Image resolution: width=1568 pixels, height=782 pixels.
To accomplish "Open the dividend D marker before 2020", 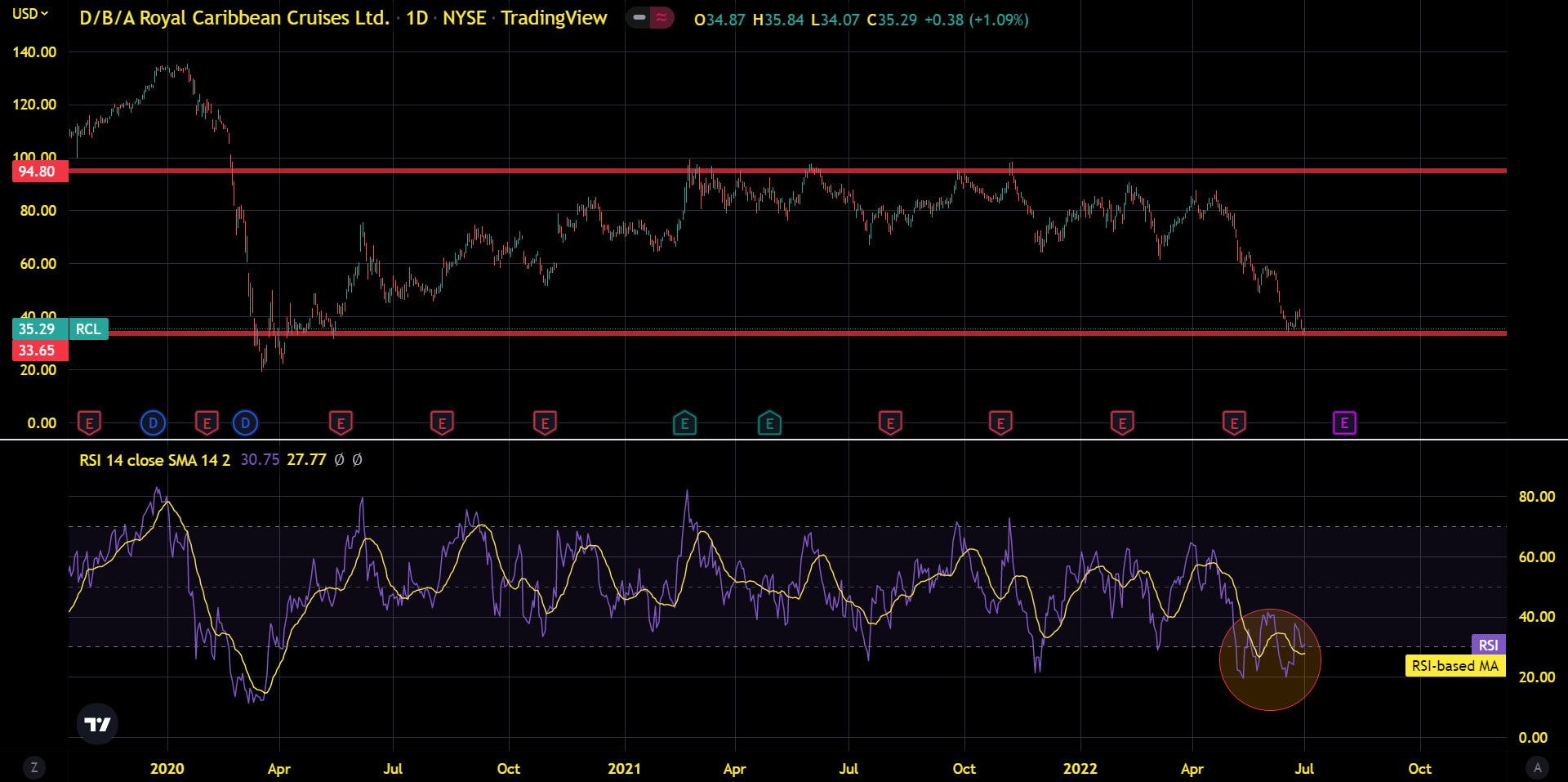I will 153,422.
